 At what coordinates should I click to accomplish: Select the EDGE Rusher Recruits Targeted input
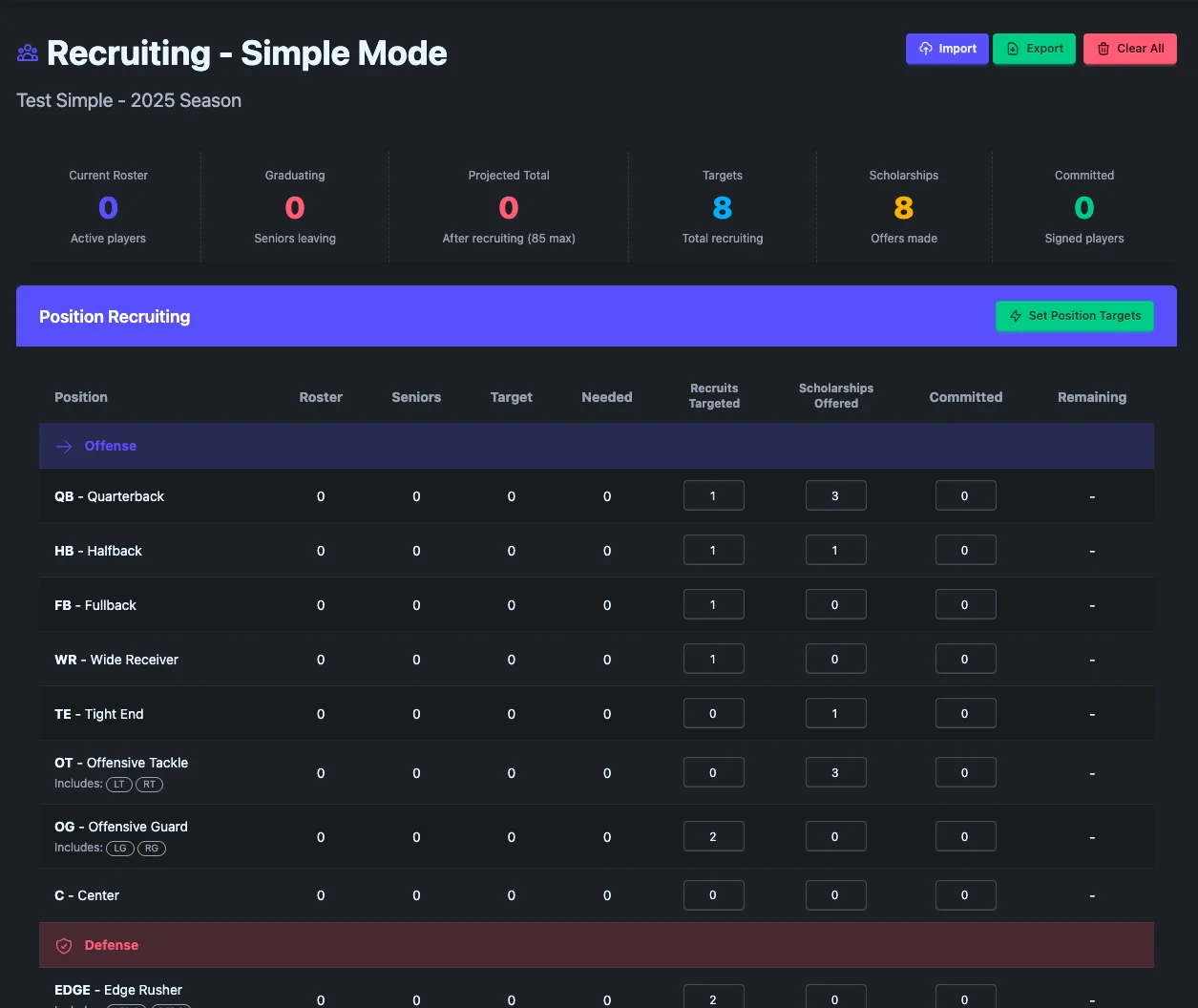(713, 997)
